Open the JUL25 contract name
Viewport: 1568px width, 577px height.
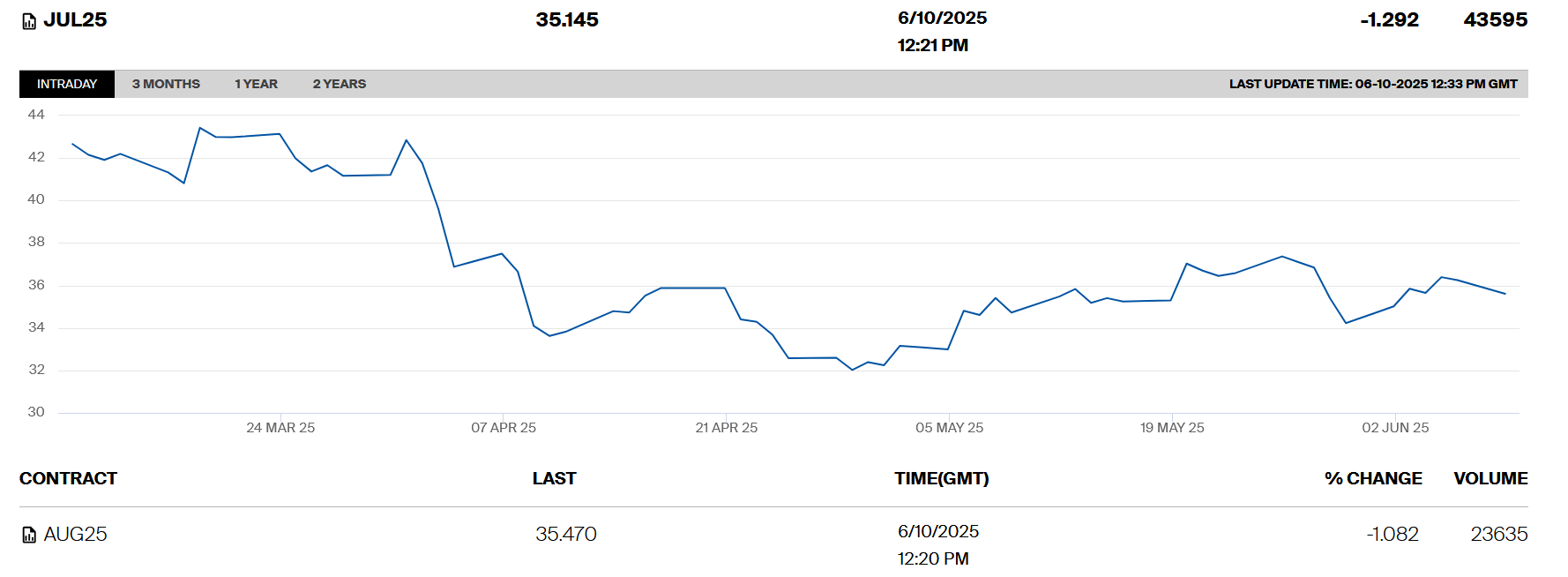click(75, 19)
